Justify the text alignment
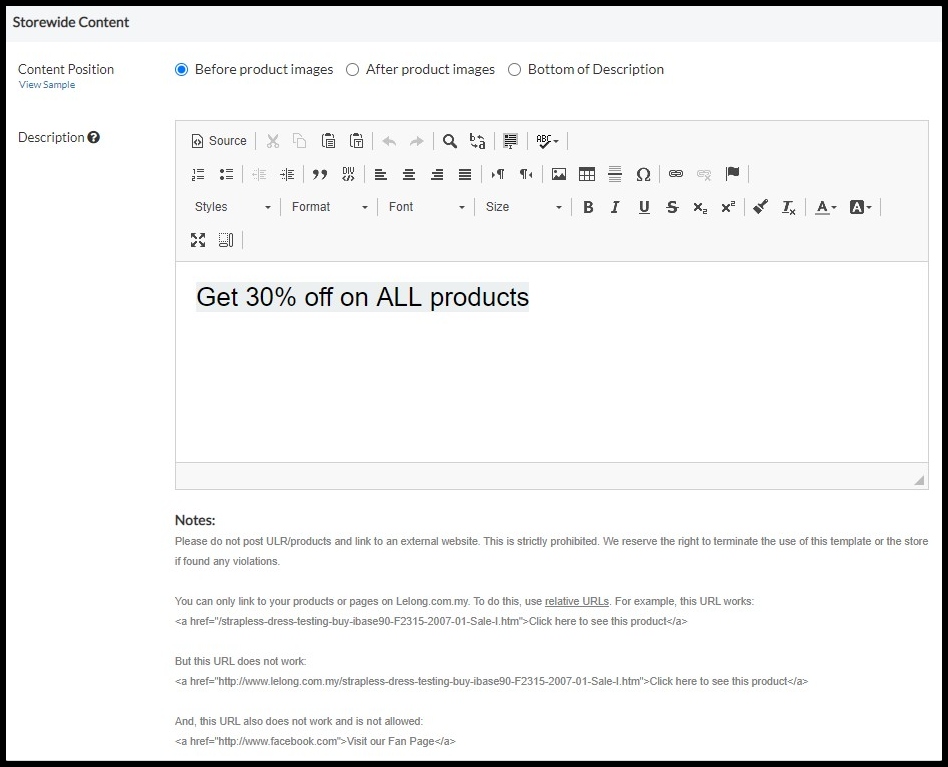The image size is (948, 767). tap(465, 174)
